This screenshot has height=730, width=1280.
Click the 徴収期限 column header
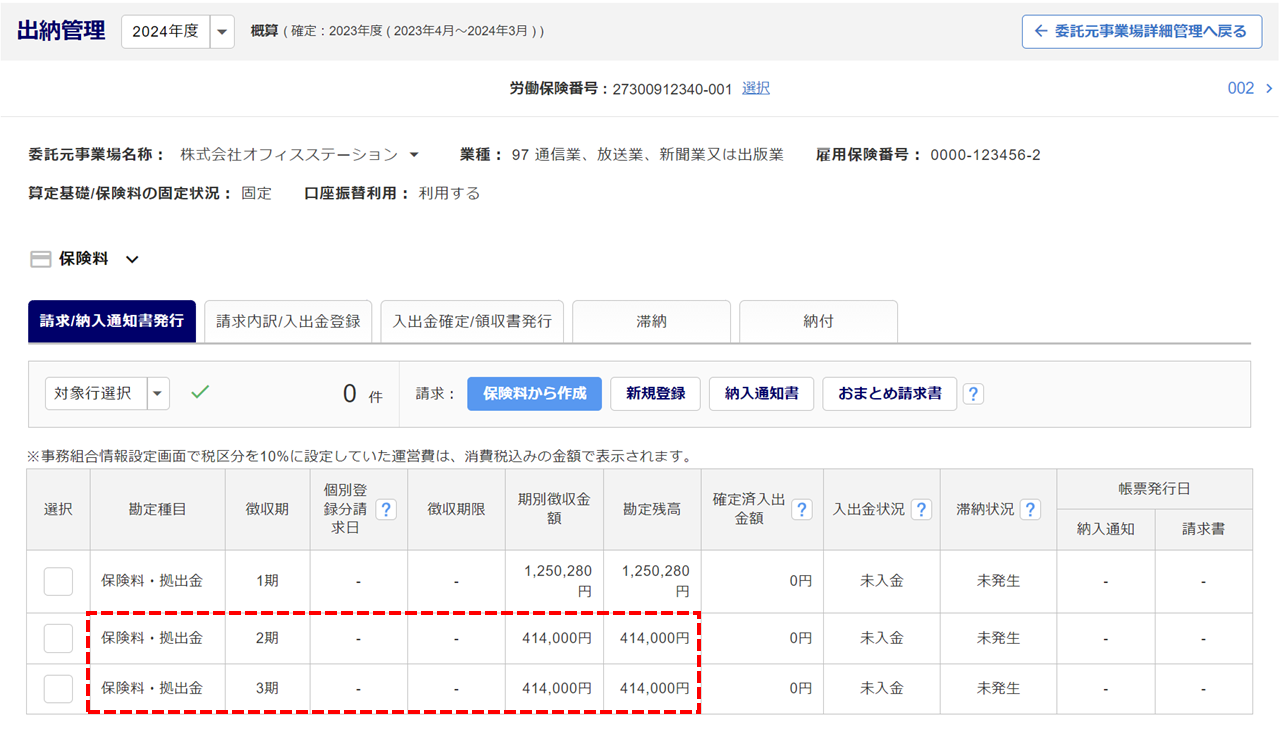click(456, 509)
